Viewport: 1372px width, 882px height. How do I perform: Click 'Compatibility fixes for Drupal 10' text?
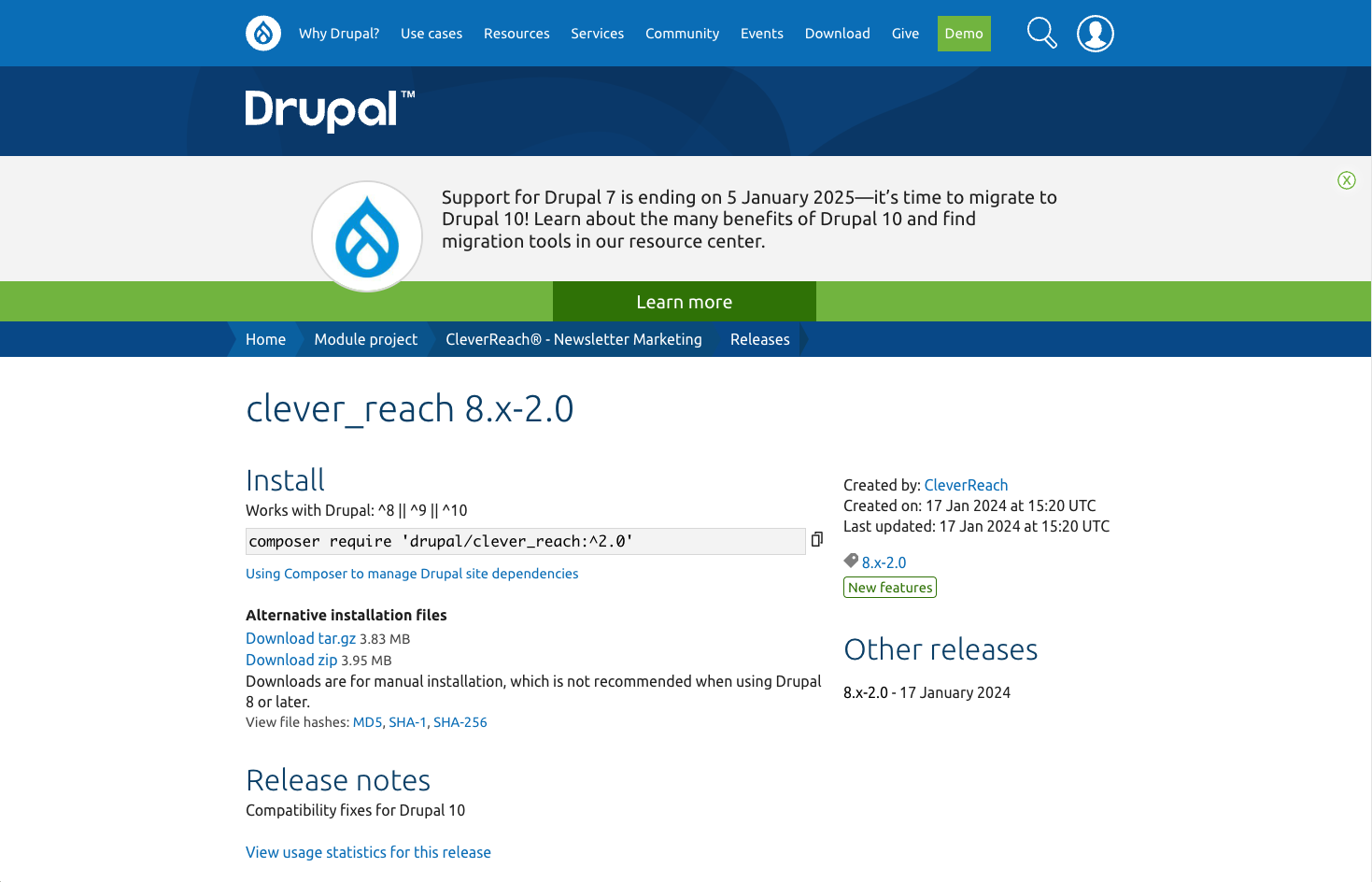click(x=355, y=810)
